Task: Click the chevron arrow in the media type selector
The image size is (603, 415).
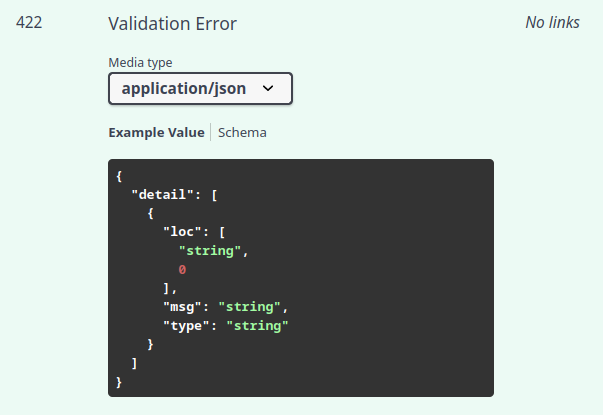Action: pos(268,88)
